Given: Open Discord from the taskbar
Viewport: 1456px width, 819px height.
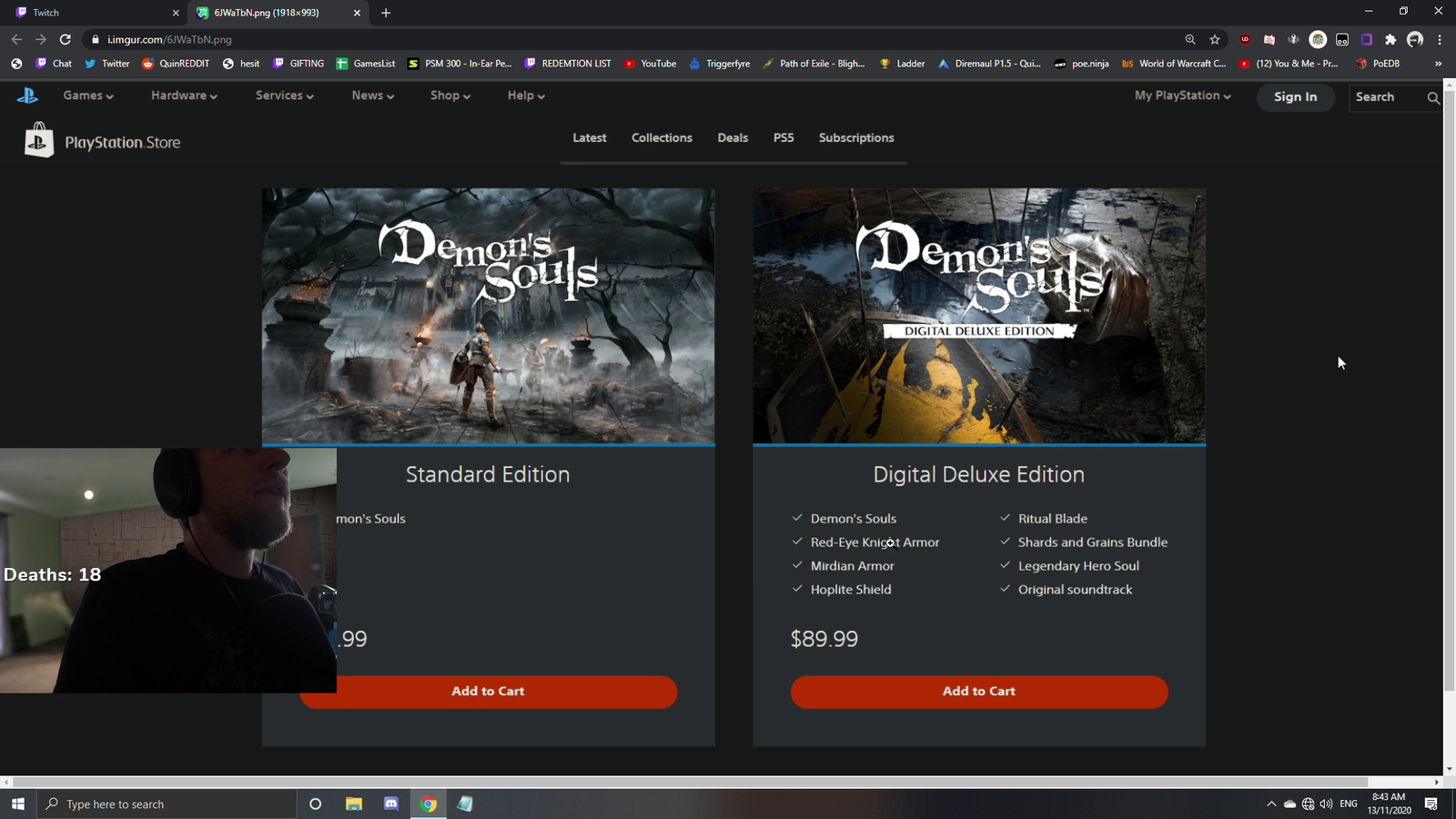Looking at the screenshot, I should (x=391, y=804).
